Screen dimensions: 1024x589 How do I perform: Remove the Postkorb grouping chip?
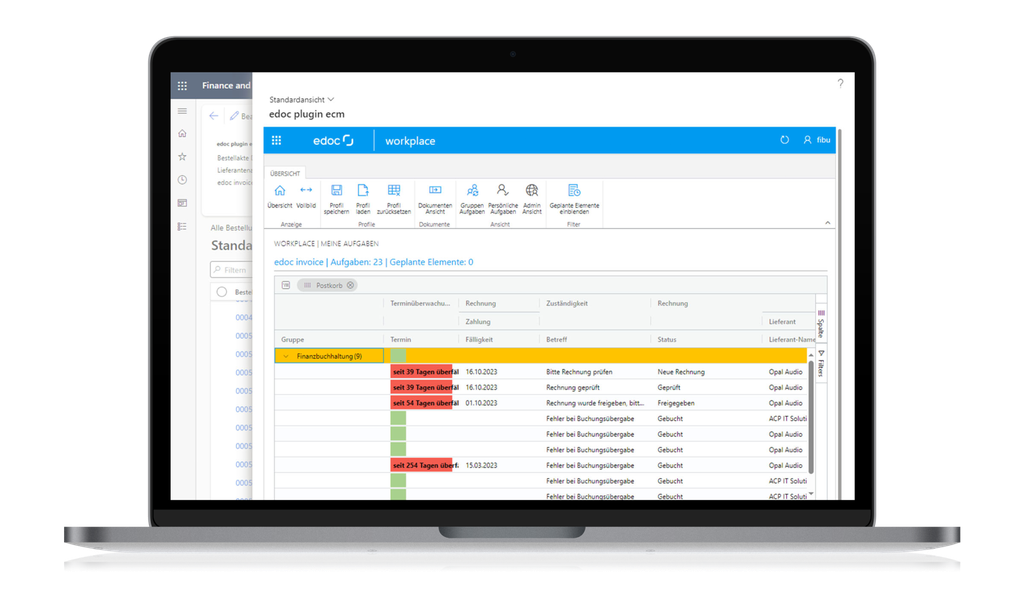(x=351, y=285)
